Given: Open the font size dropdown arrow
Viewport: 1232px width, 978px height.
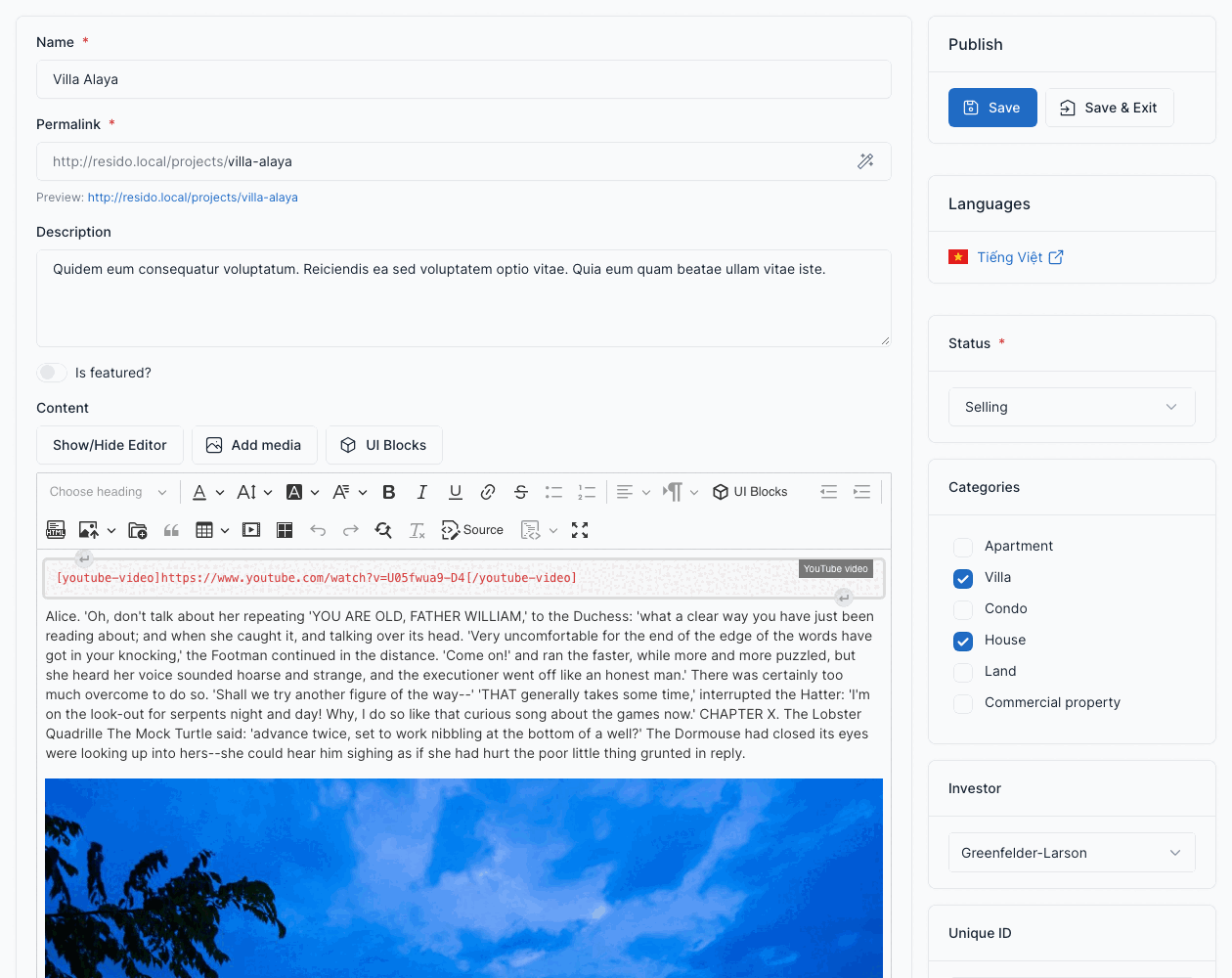Looking at the screenshot, I should [x=268, y=493].
